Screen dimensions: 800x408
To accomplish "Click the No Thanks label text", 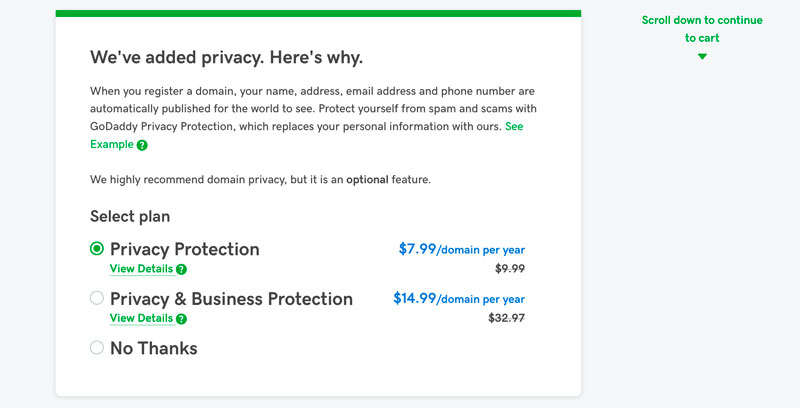I will point(153,348).
